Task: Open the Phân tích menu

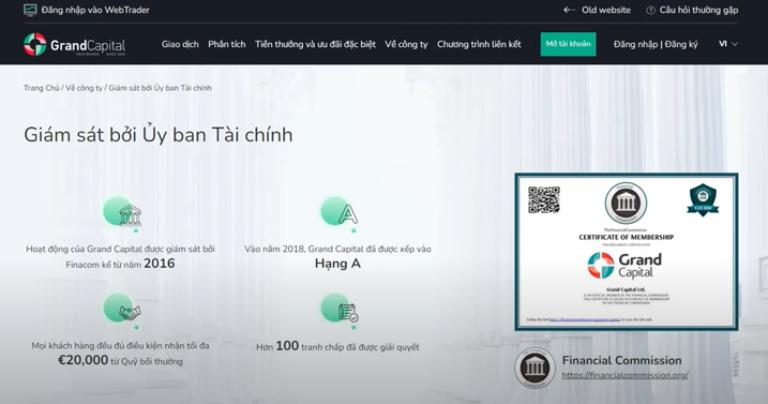Action: (x=227, y=44)
